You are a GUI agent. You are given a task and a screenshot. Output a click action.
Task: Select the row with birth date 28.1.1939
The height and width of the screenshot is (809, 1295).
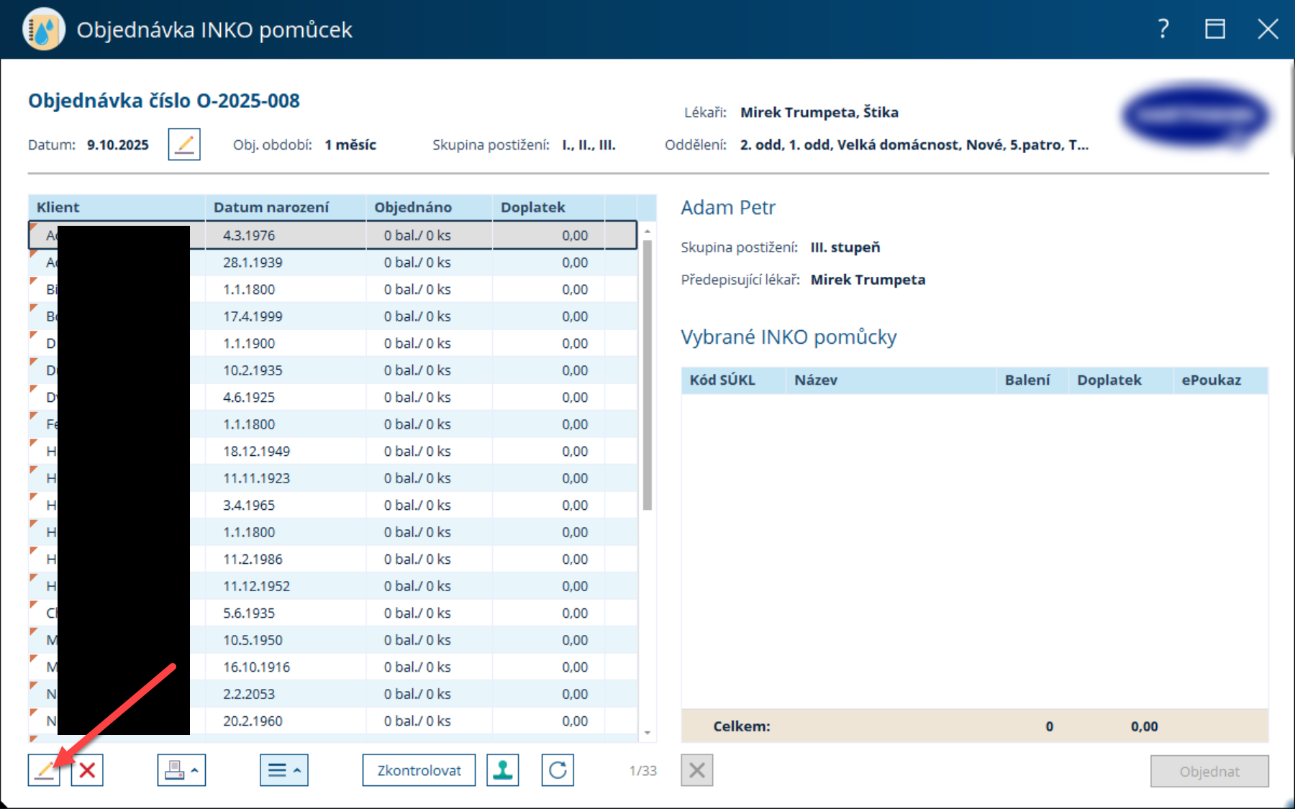333,262
